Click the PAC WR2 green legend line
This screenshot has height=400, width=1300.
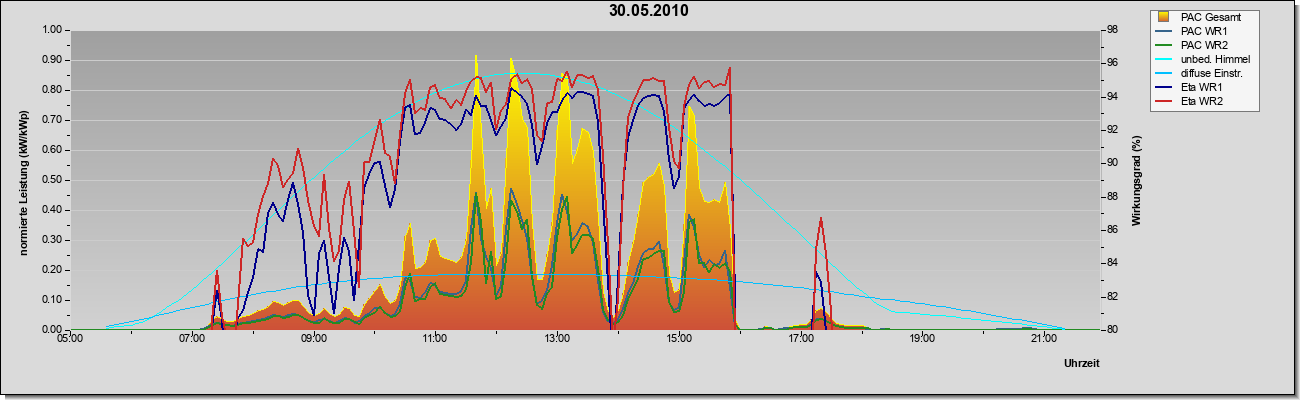[1164, 45]
